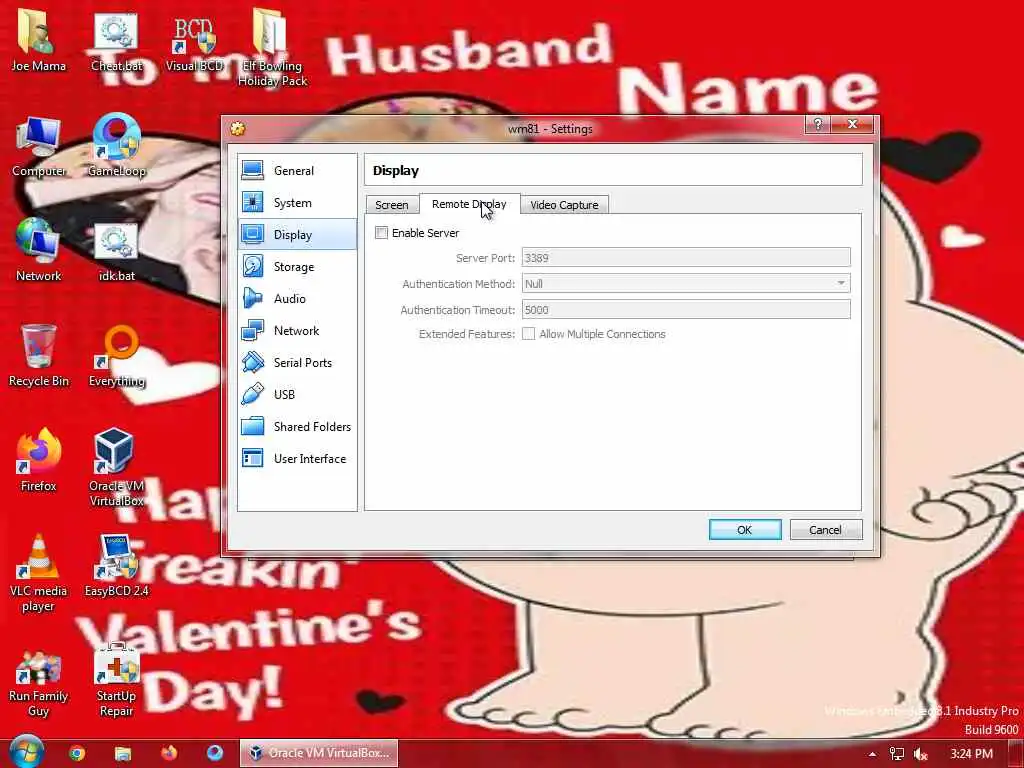Activate Oracle VM VirtualBox taskbar button
Viewport: 1024px width, 768px height.
pyautogui.click(x=319, y=753)
